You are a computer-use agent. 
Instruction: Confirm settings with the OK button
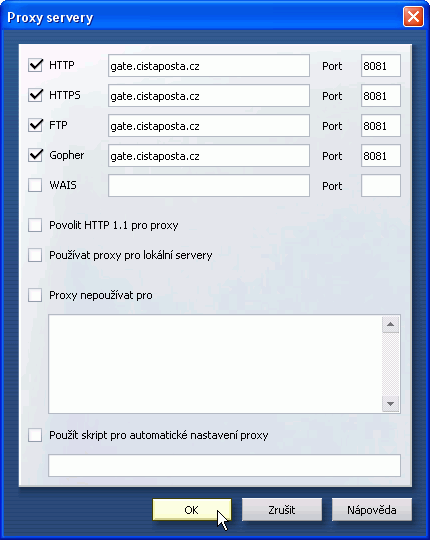pyautogui.click(x=192, y=510)
